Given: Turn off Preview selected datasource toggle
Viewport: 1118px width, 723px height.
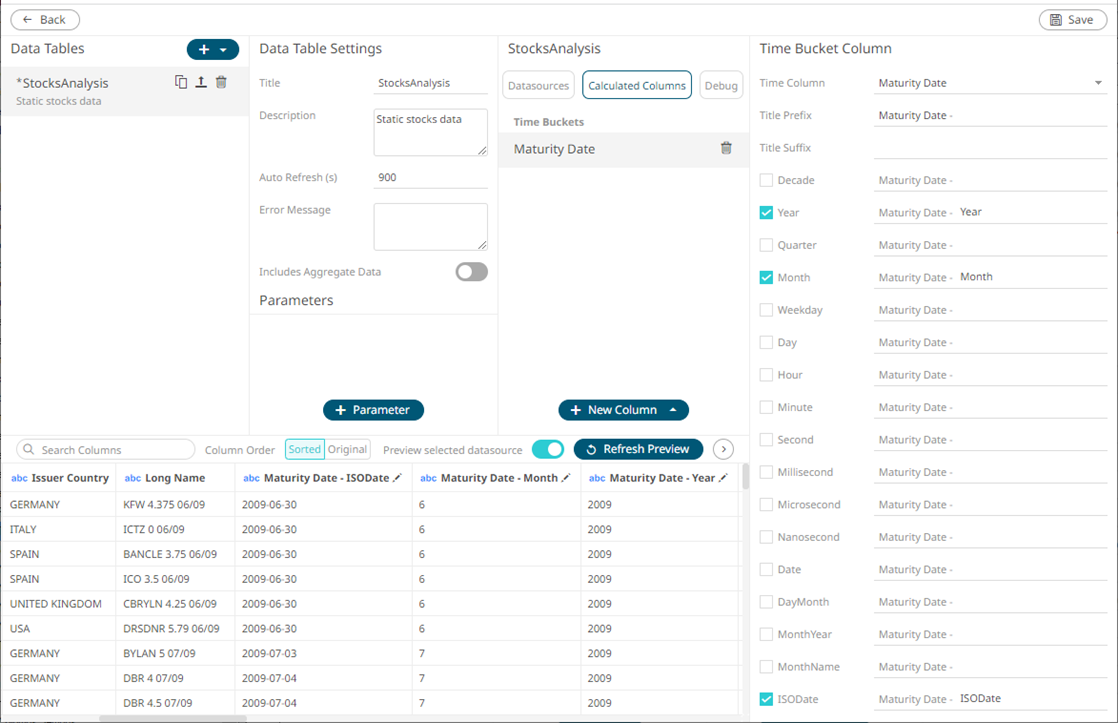Looking at the screenshot, I should point(547,450).
